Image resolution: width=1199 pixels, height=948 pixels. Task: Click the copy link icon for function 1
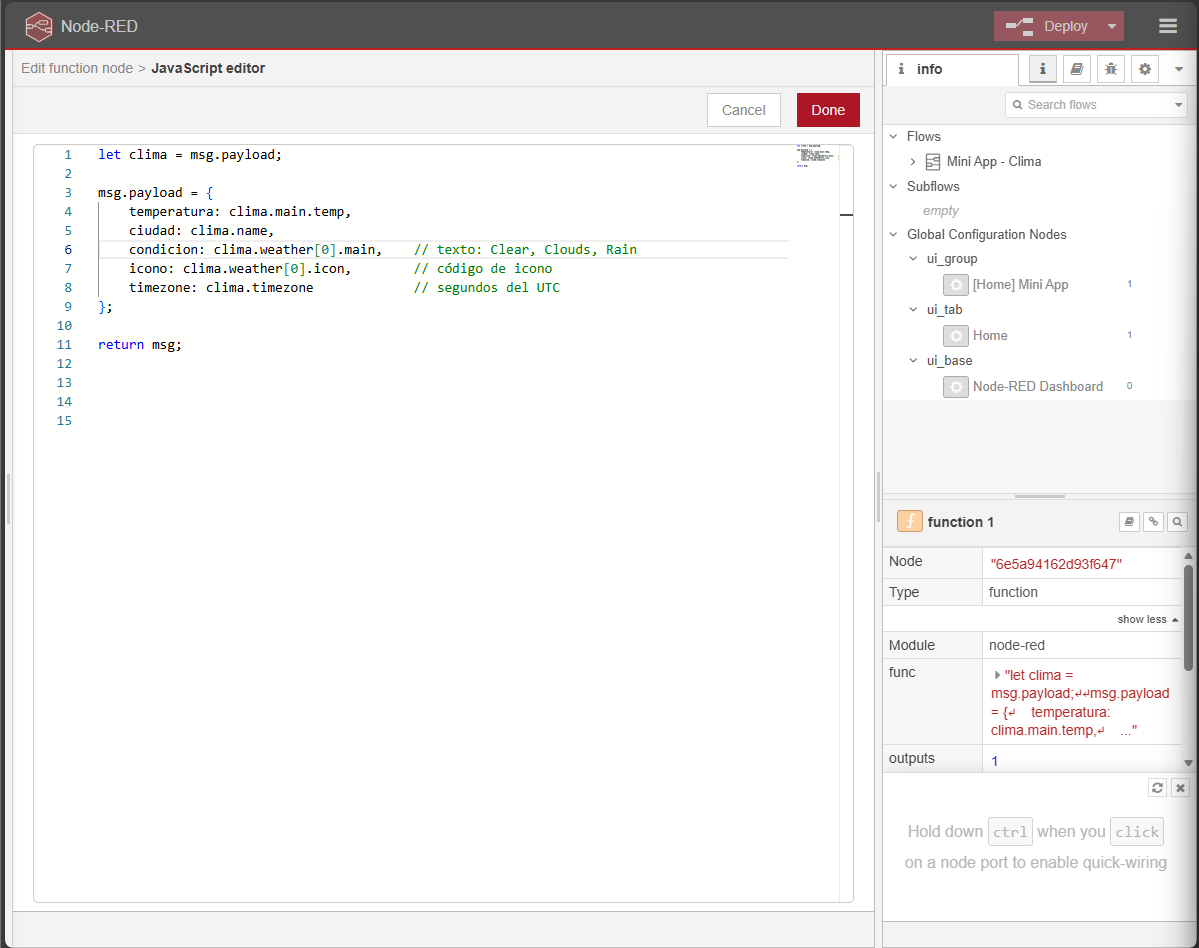pyautogui.click(x=1153, y=521)
